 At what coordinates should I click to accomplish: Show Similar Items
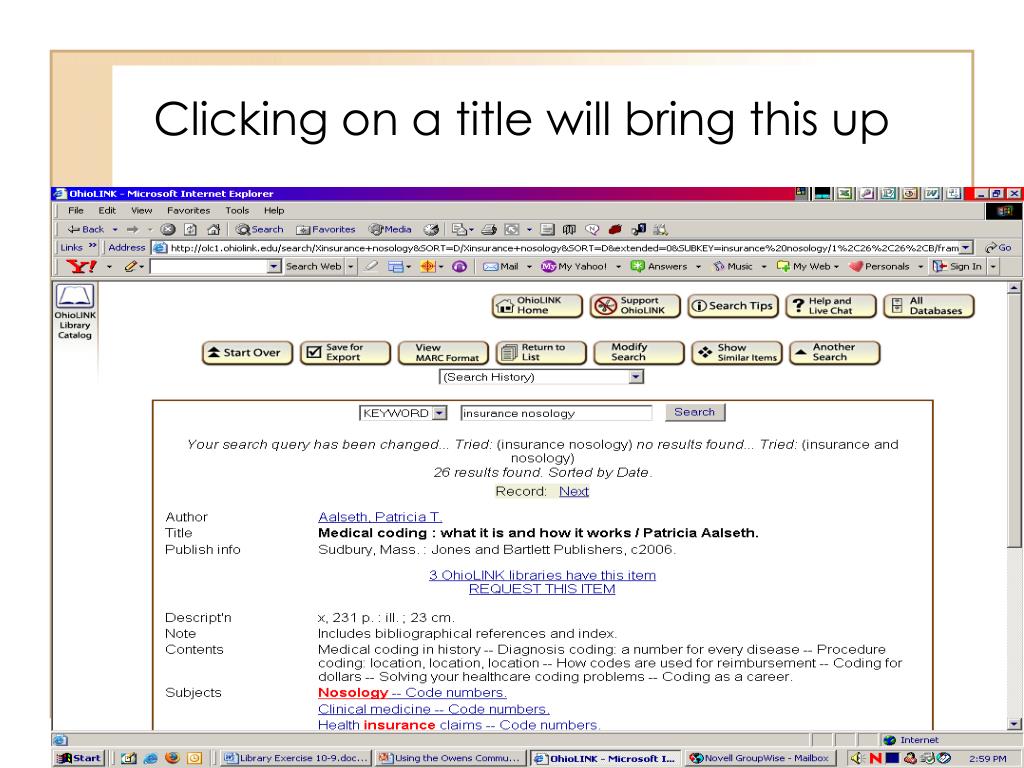pyautogui.click(x=737, y=353)
